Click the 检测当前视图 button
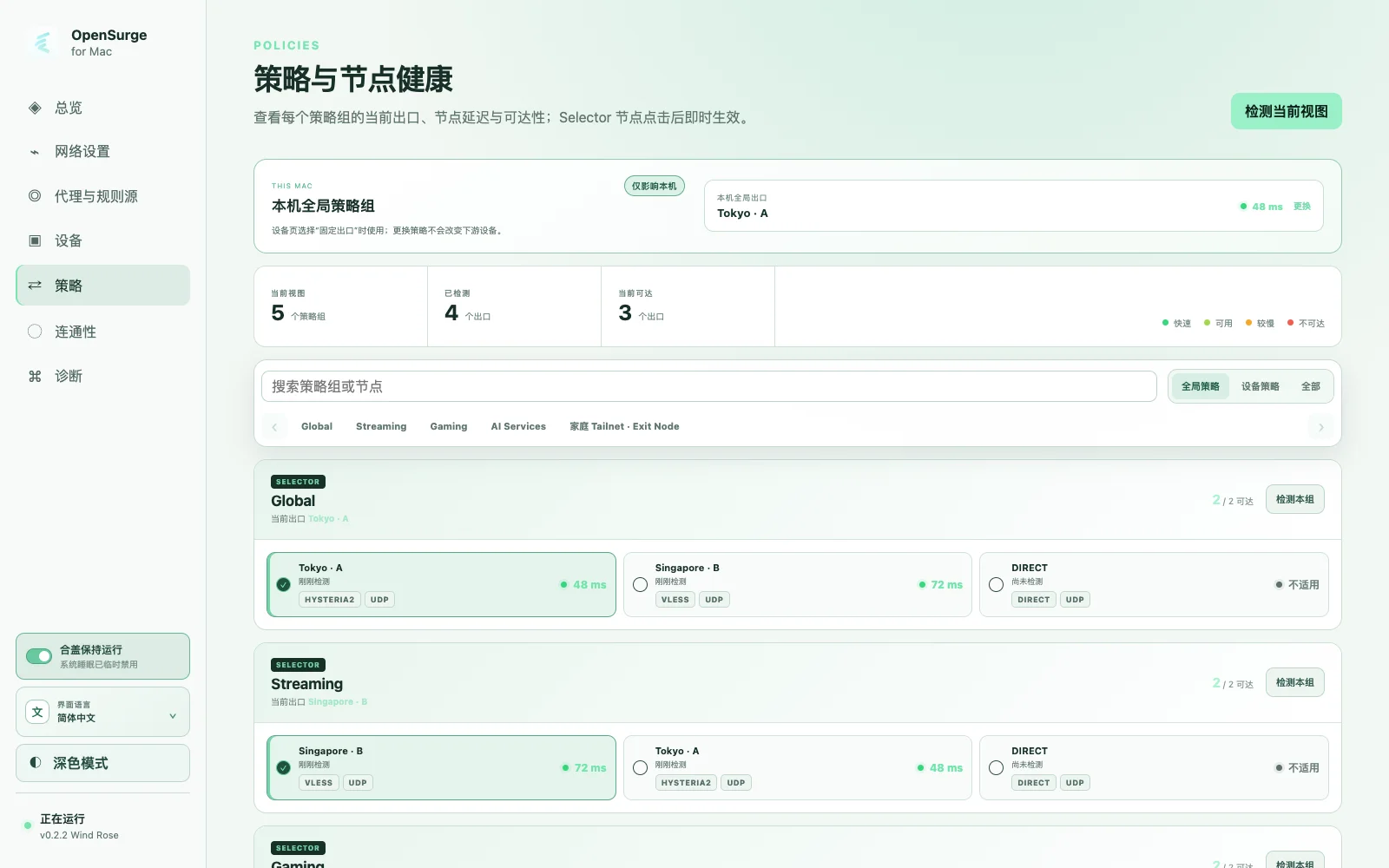The width and height of the screenshot is (1389, 868). click(1287, 111)
